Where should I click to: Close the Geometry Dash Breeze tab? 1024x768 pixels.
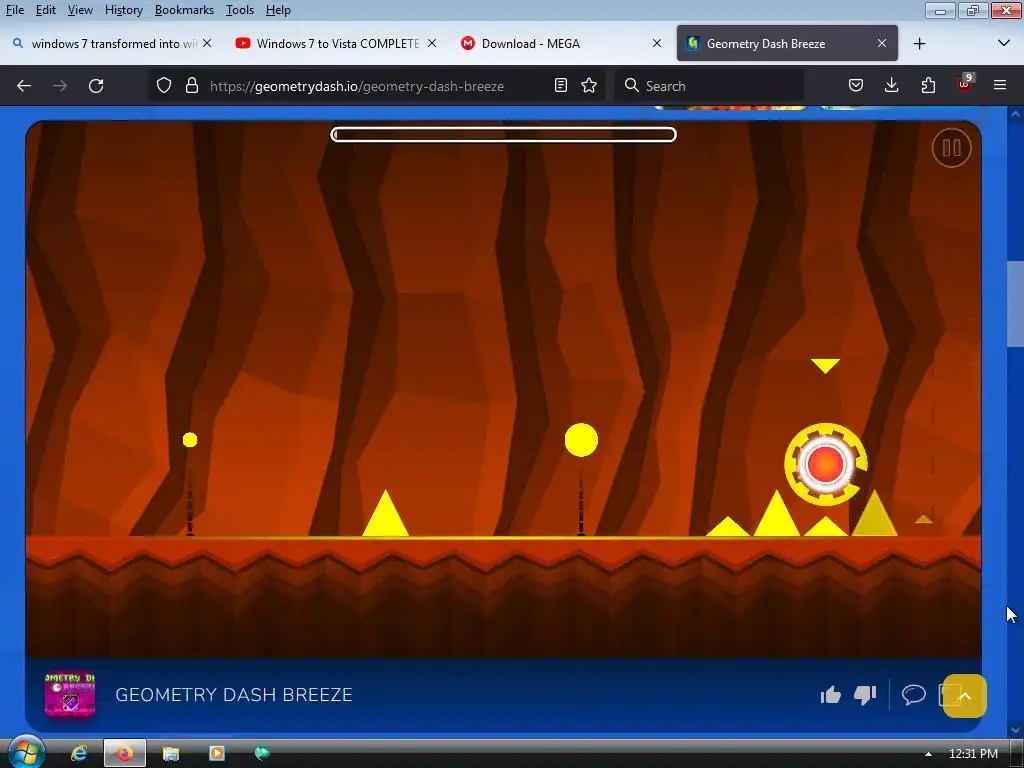click(882, 43)
